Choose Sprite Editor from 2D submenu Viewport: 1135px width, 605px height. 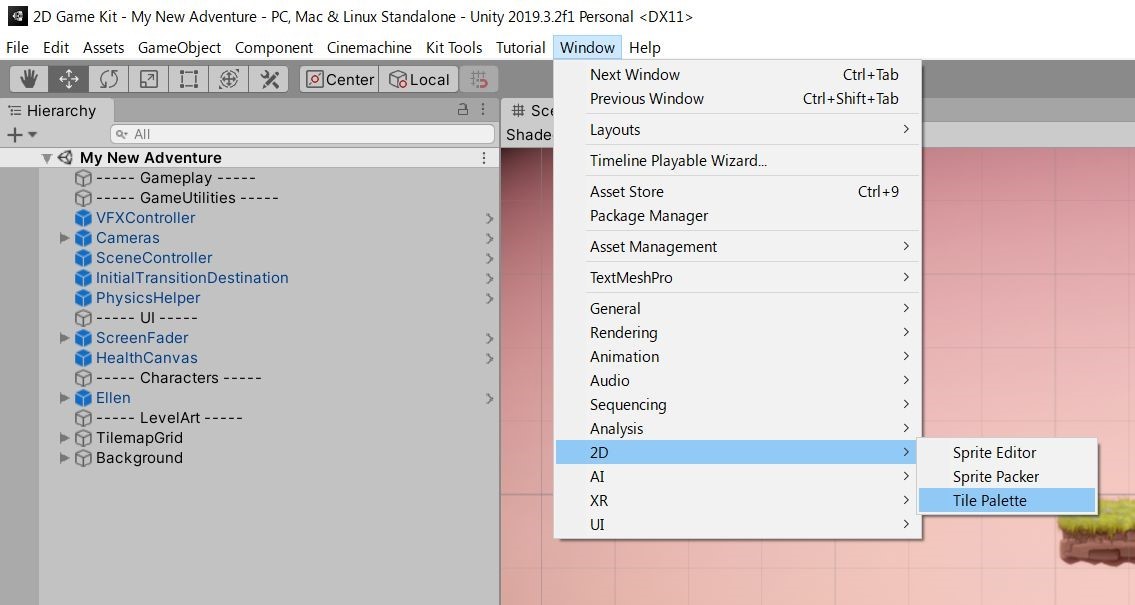[1007, 452]
